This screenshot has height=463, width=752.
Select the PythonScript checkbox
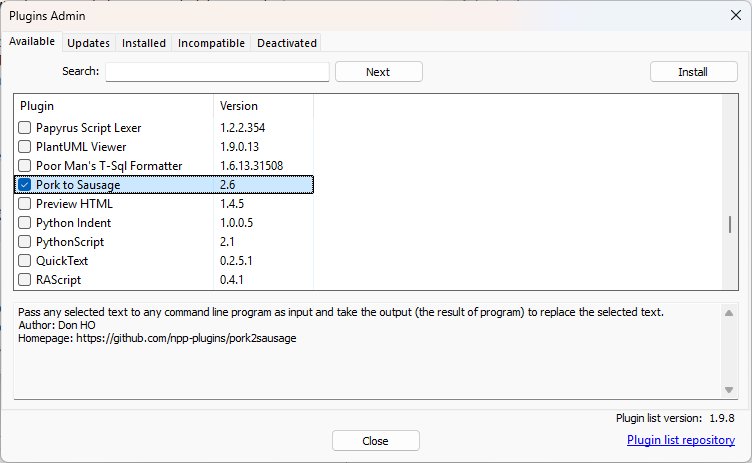click(24, 242)
